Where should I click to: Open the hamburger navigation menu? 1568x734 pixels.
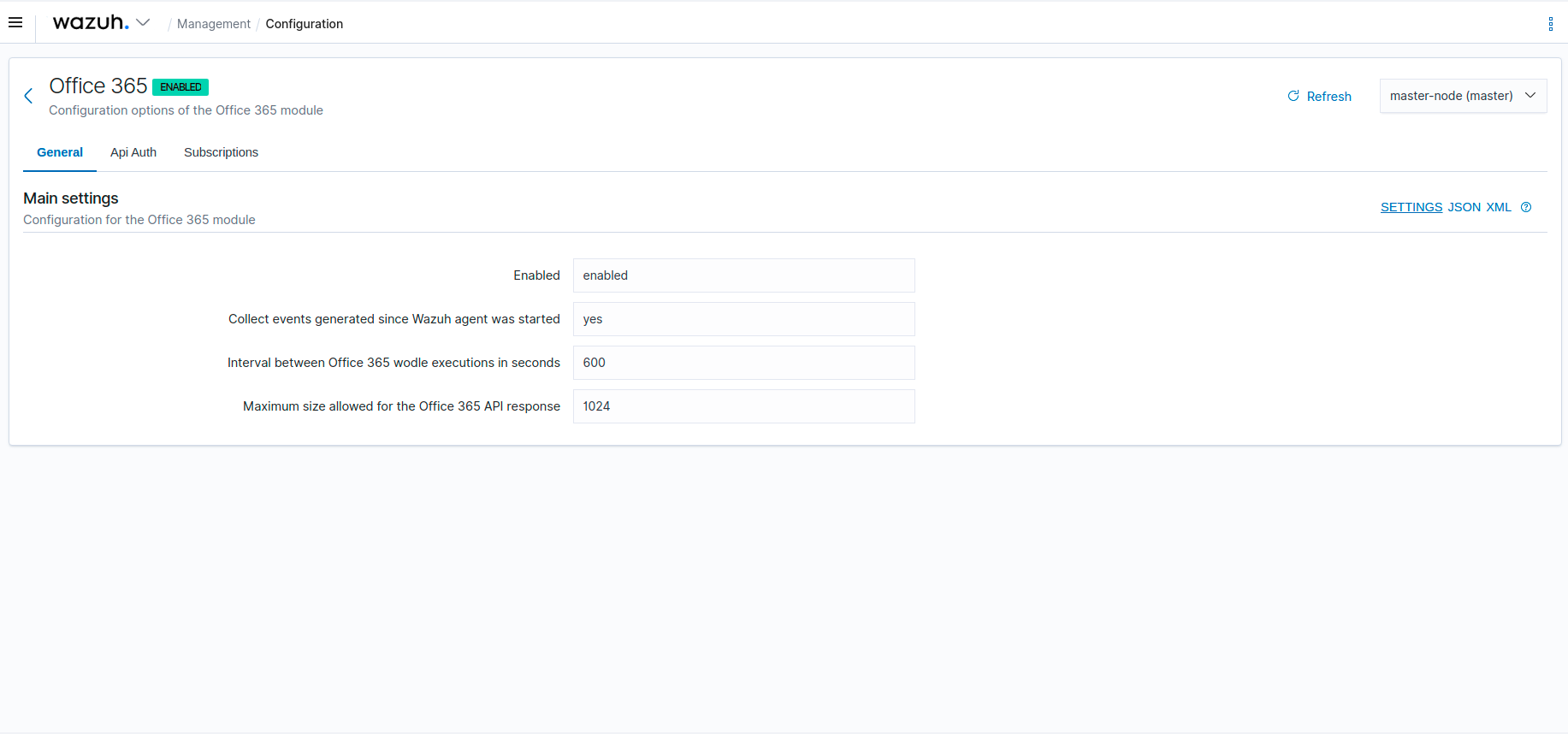pos(15,23)
